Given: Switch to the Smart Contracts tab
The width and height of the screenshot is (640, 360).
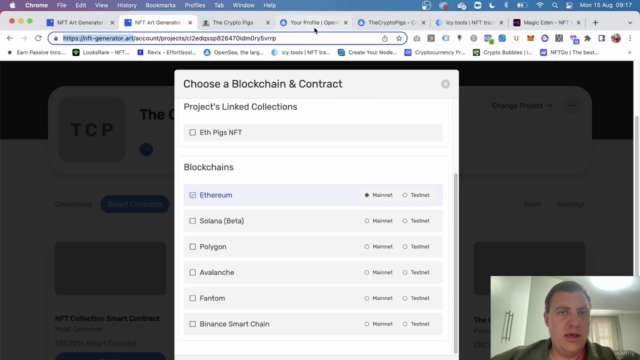Looking at the screenshot, I should [x=135, y=204].
